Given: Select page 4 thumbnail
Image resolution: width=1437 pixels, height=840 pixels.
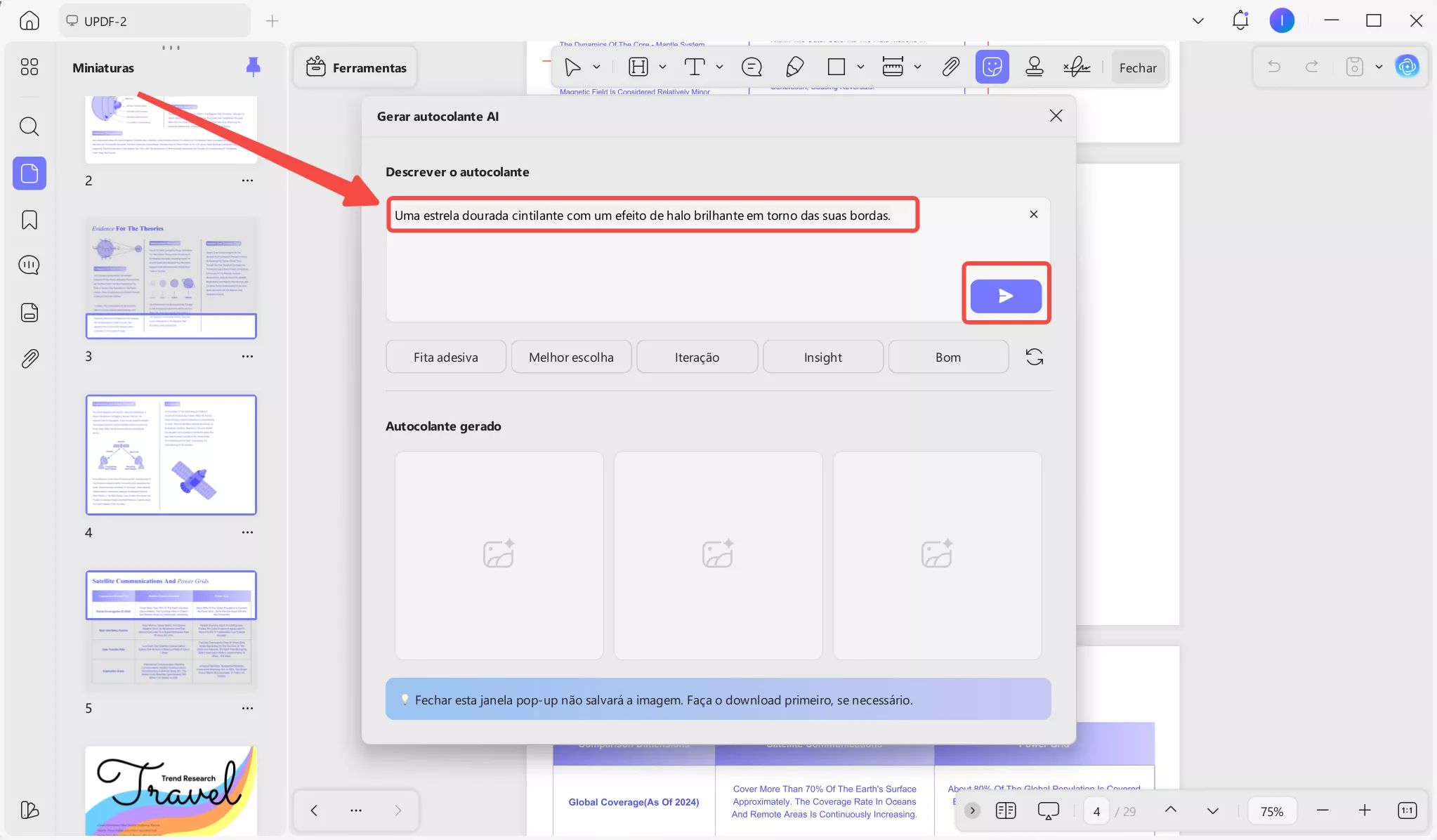Looking at the screenshot, I should (x=171, y=455).
